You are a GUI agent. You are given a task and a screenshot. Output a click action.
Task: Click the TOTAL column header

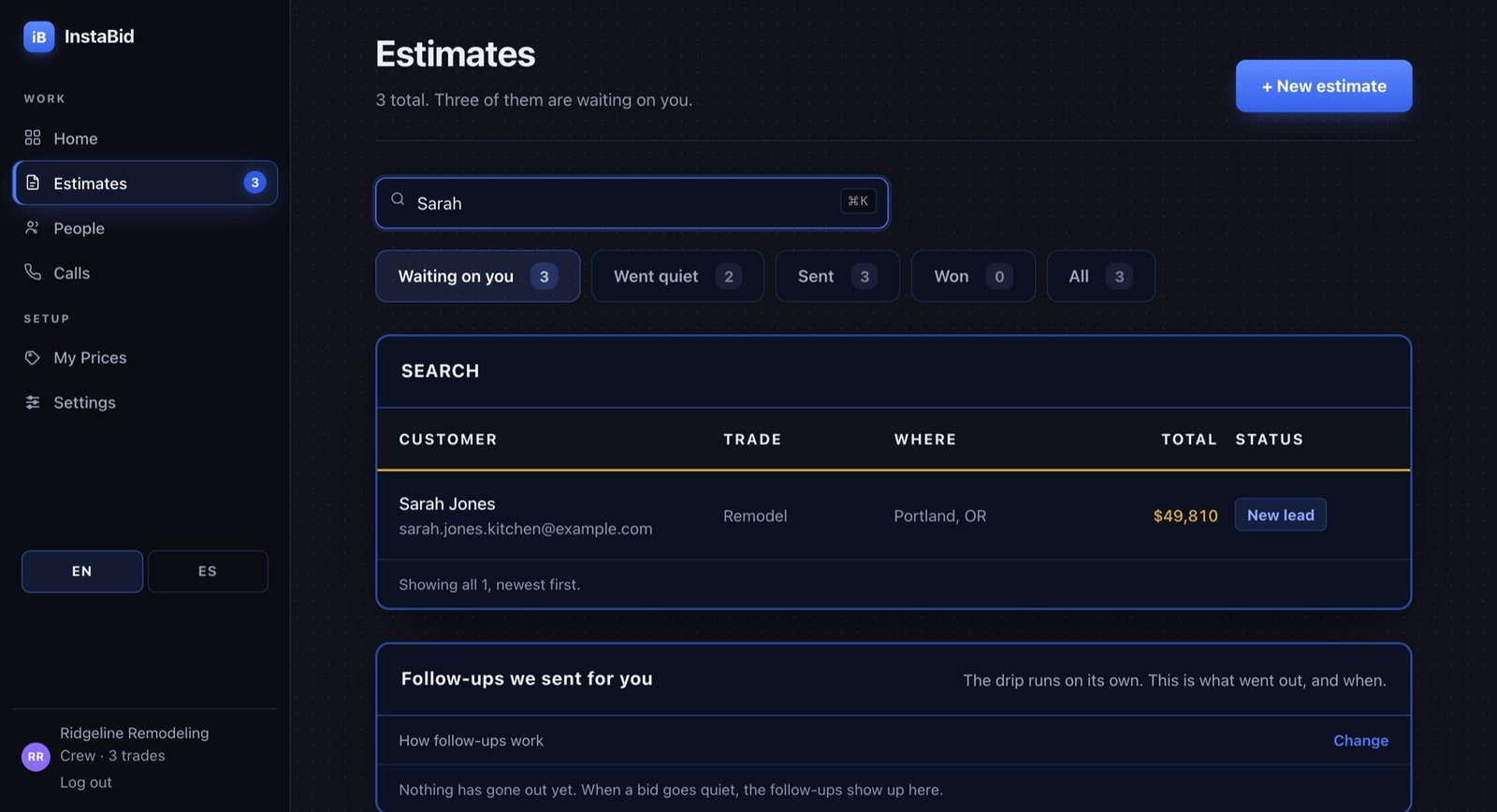(x=1189, y=439)
